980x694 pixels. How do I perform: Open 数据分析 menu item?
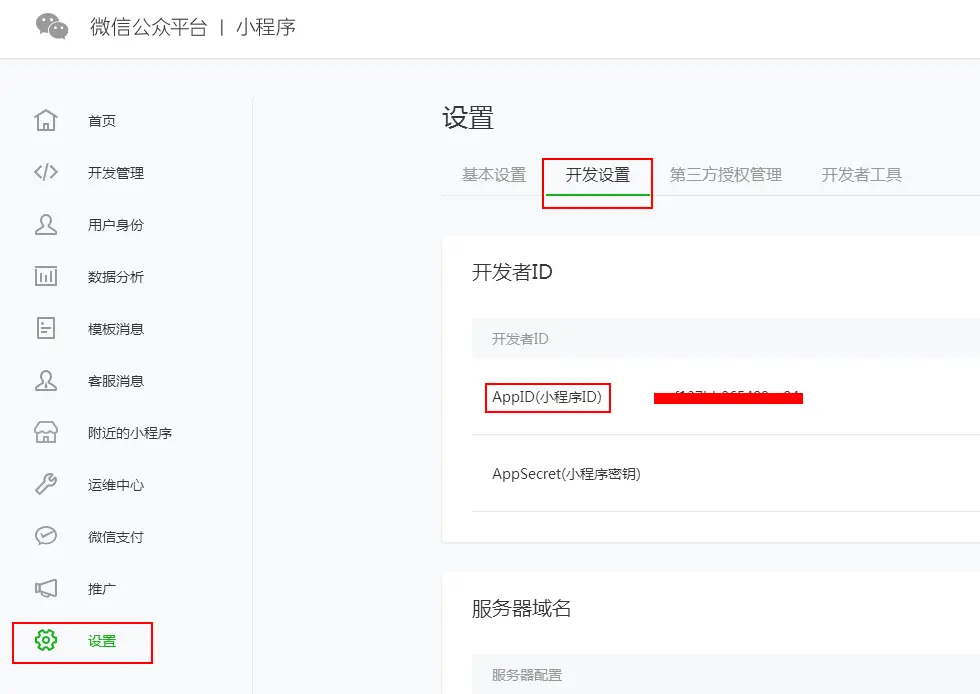(x=116, y=276)
